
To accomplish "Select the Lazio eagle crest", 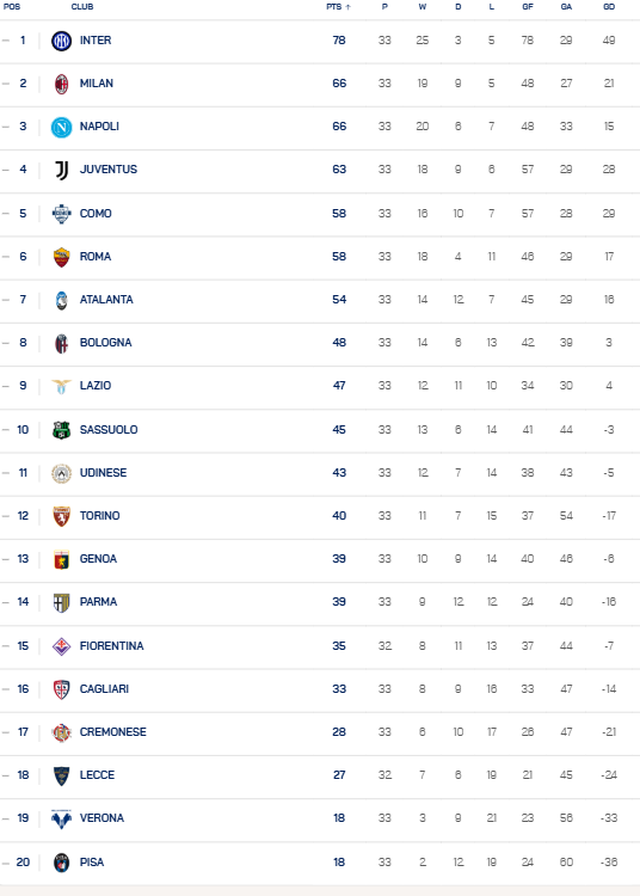I will pos(62,386).
